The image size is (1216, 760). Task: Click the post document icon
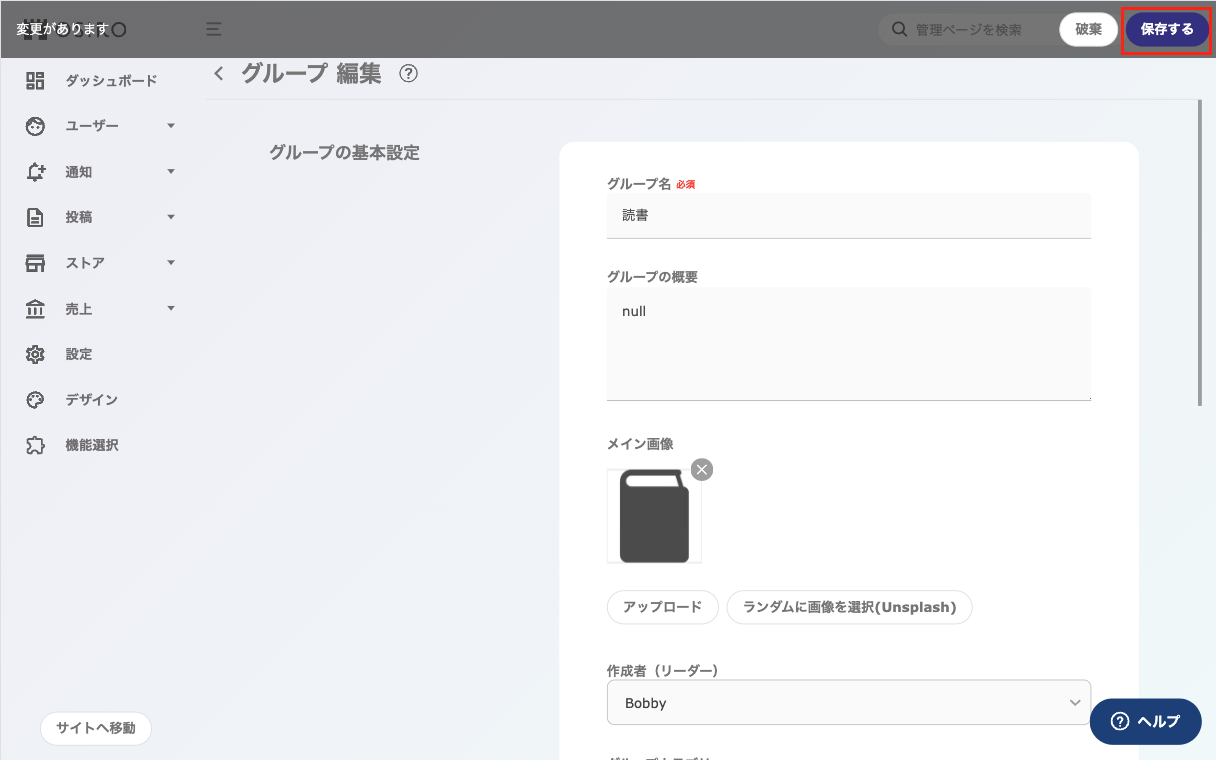[x=35, y=217]
